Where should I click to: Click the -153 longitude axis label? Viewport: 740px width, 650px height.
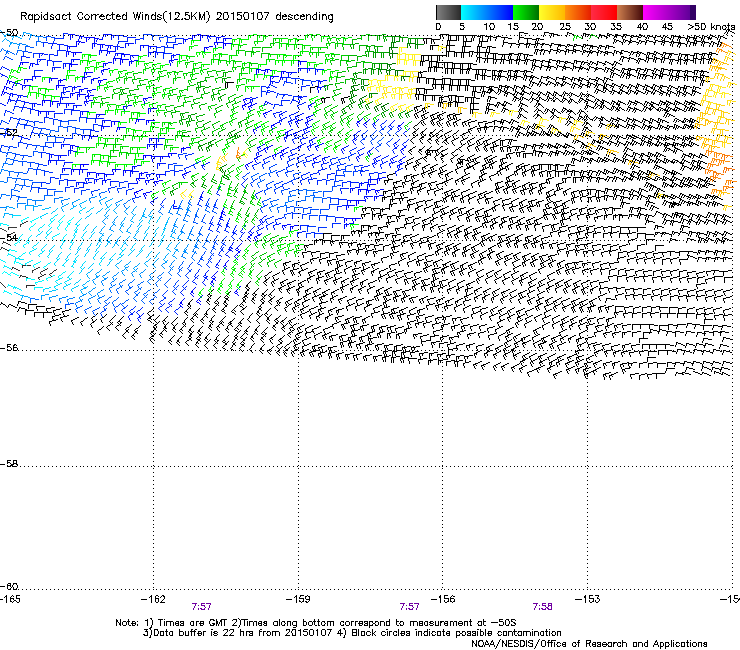(588, 599)
